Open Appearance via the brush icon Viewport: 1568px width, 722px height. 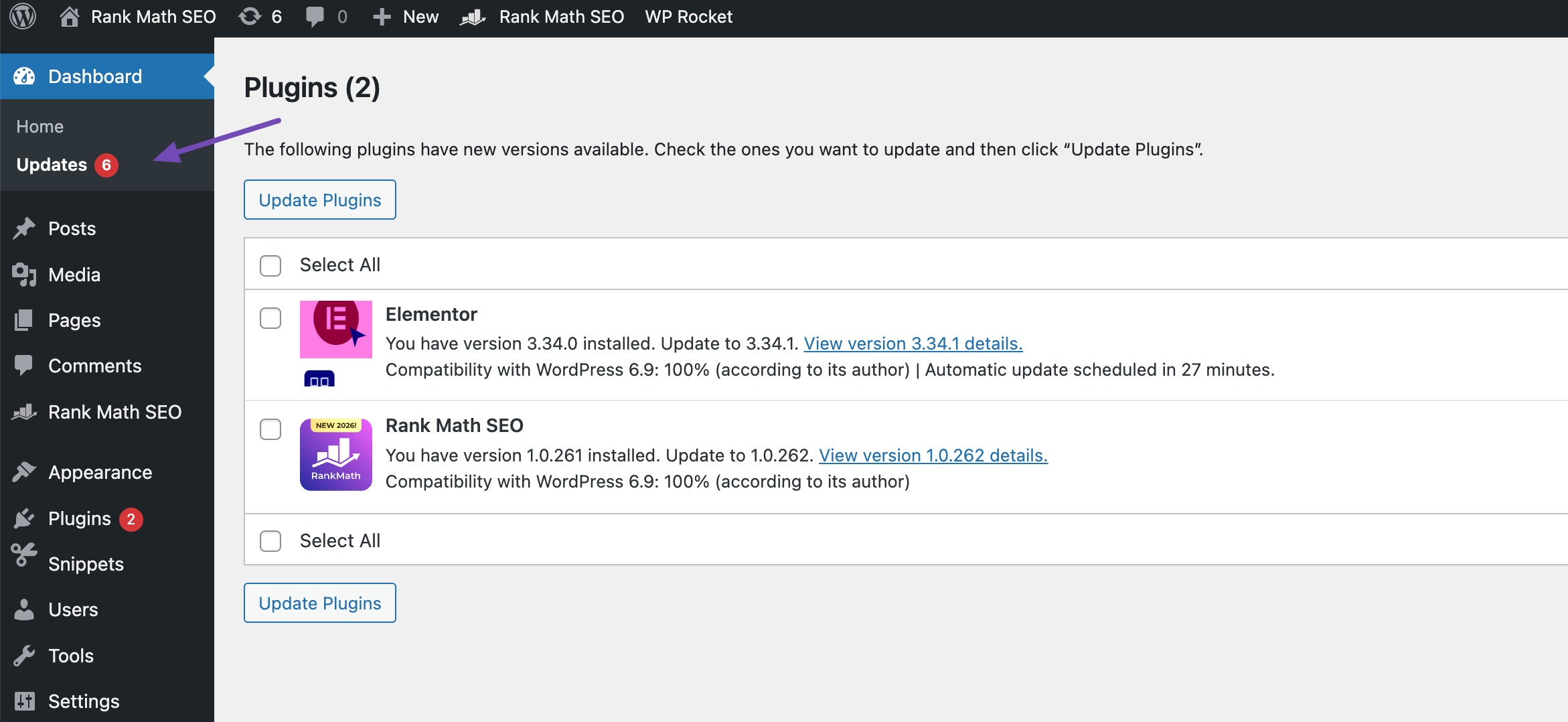pyautogui.click(x=24, y=472)
